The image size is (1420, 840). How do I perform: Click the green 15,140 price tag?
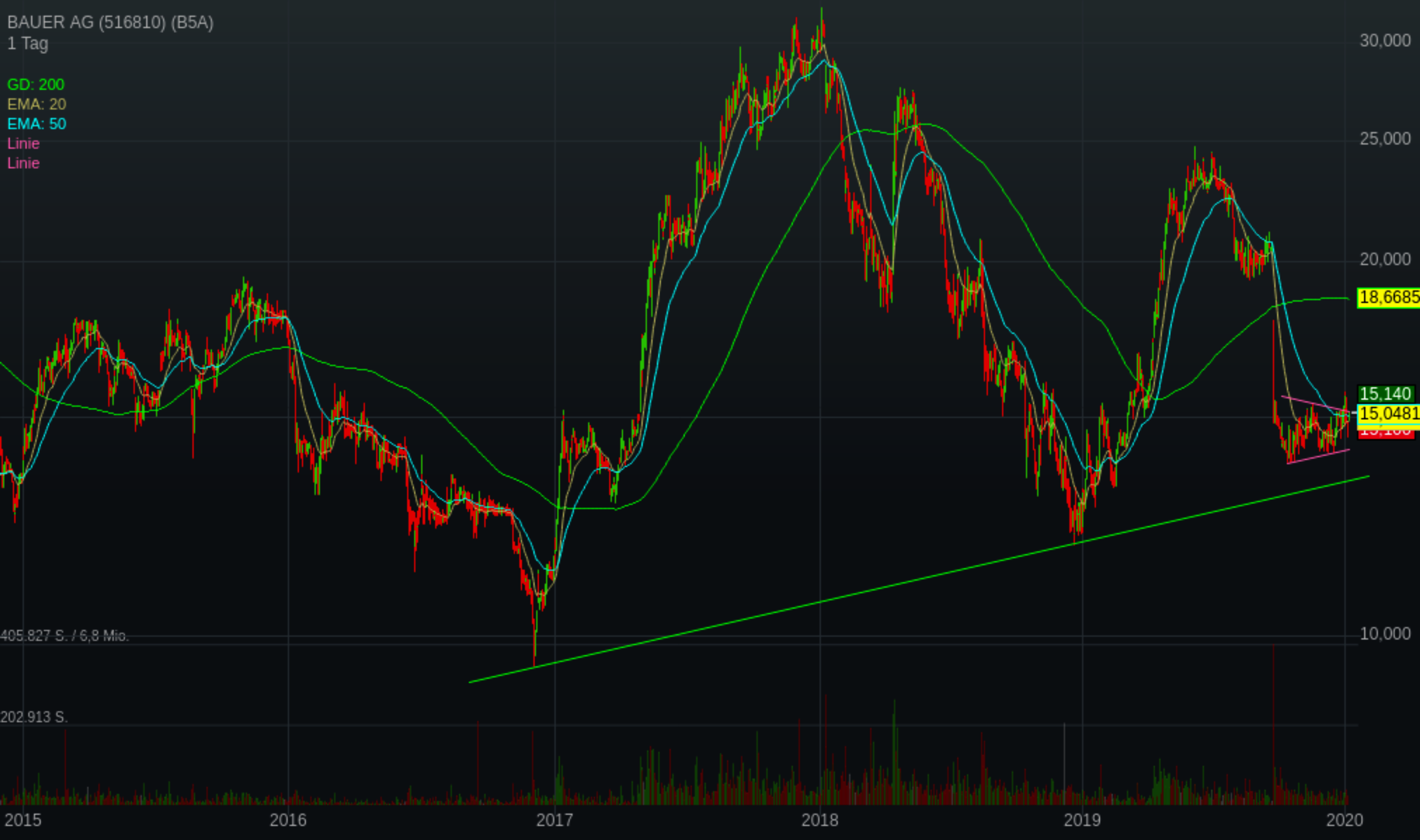click(x=1385, y=394)
